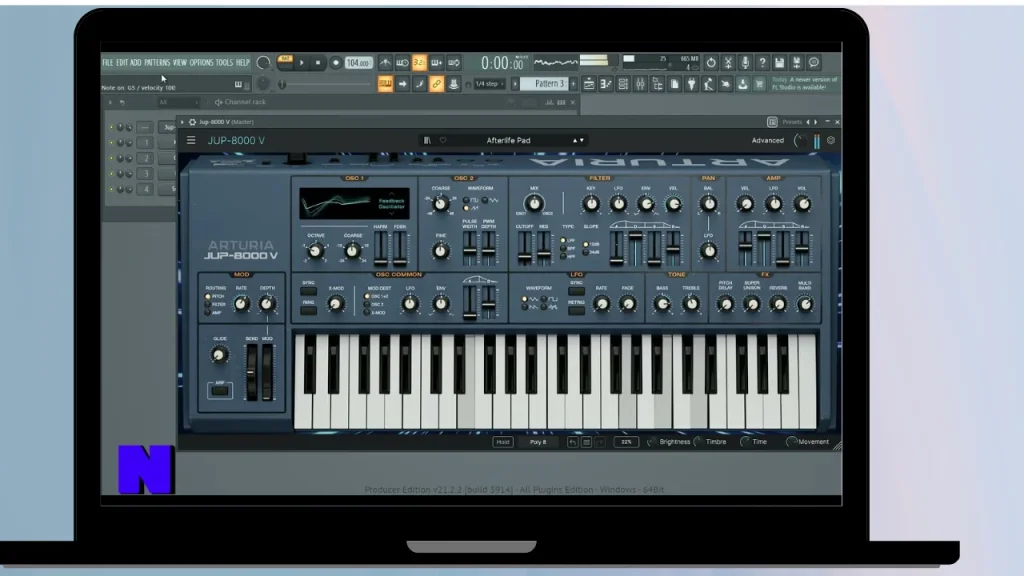Click the microphone one-click recording icon

(744, 63)
